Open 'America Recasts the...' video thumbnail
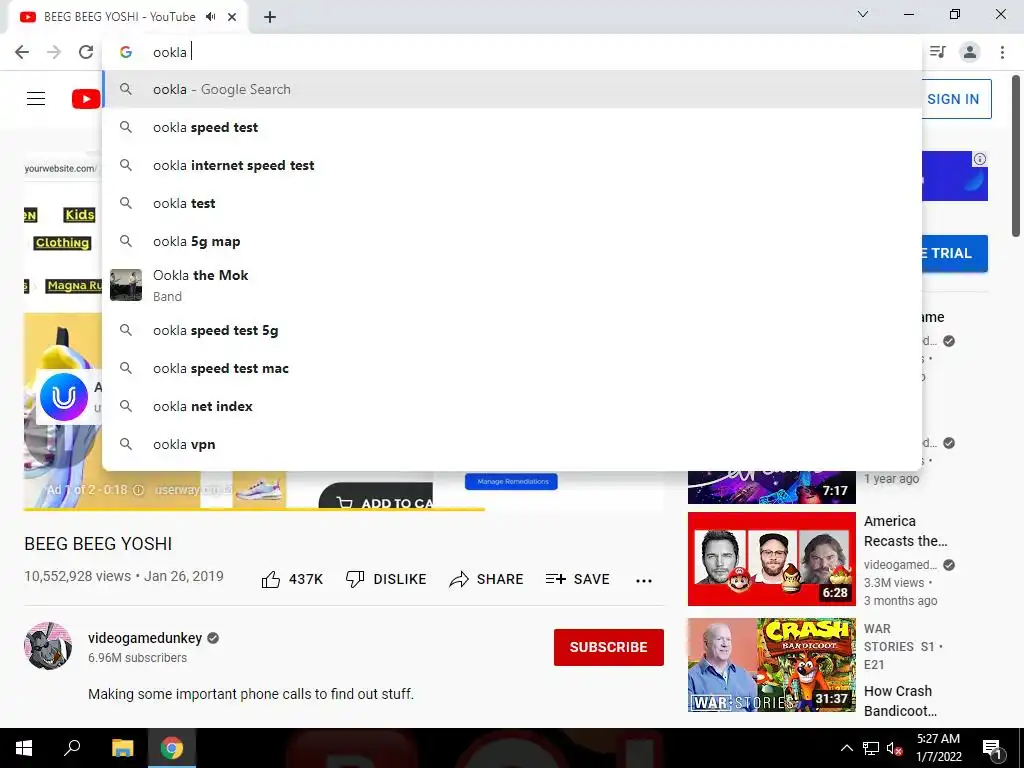 click(x=771, y=559)
